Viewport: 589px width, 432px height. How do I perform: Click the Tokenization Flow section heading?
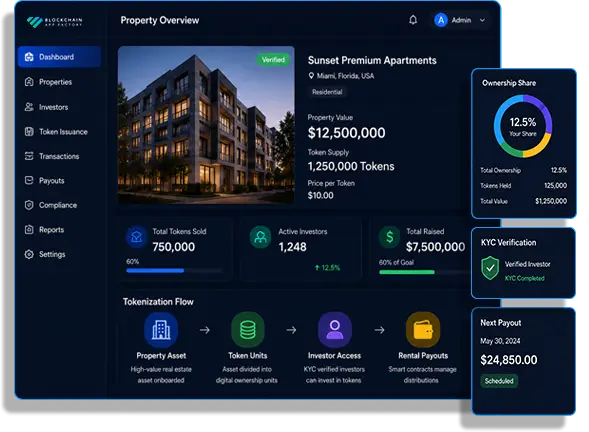click(158, 302)
